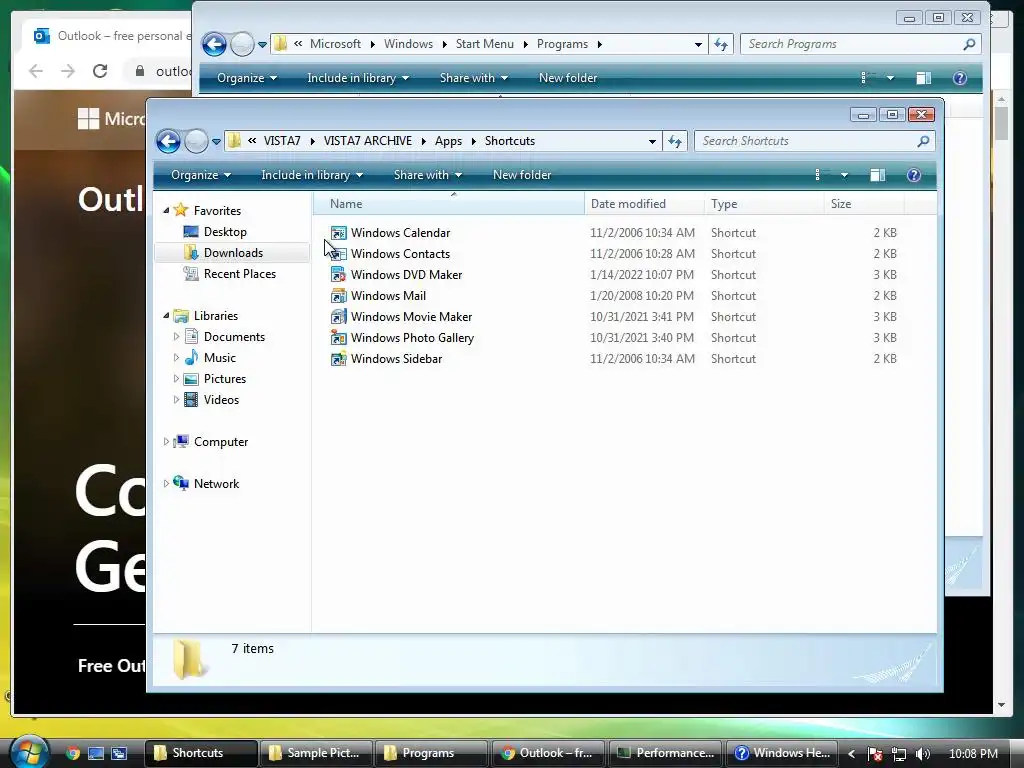1024x768 pixels.
Task: Switch to the Sample Pict... taskbar button
Action: click(x=316, y=753)
